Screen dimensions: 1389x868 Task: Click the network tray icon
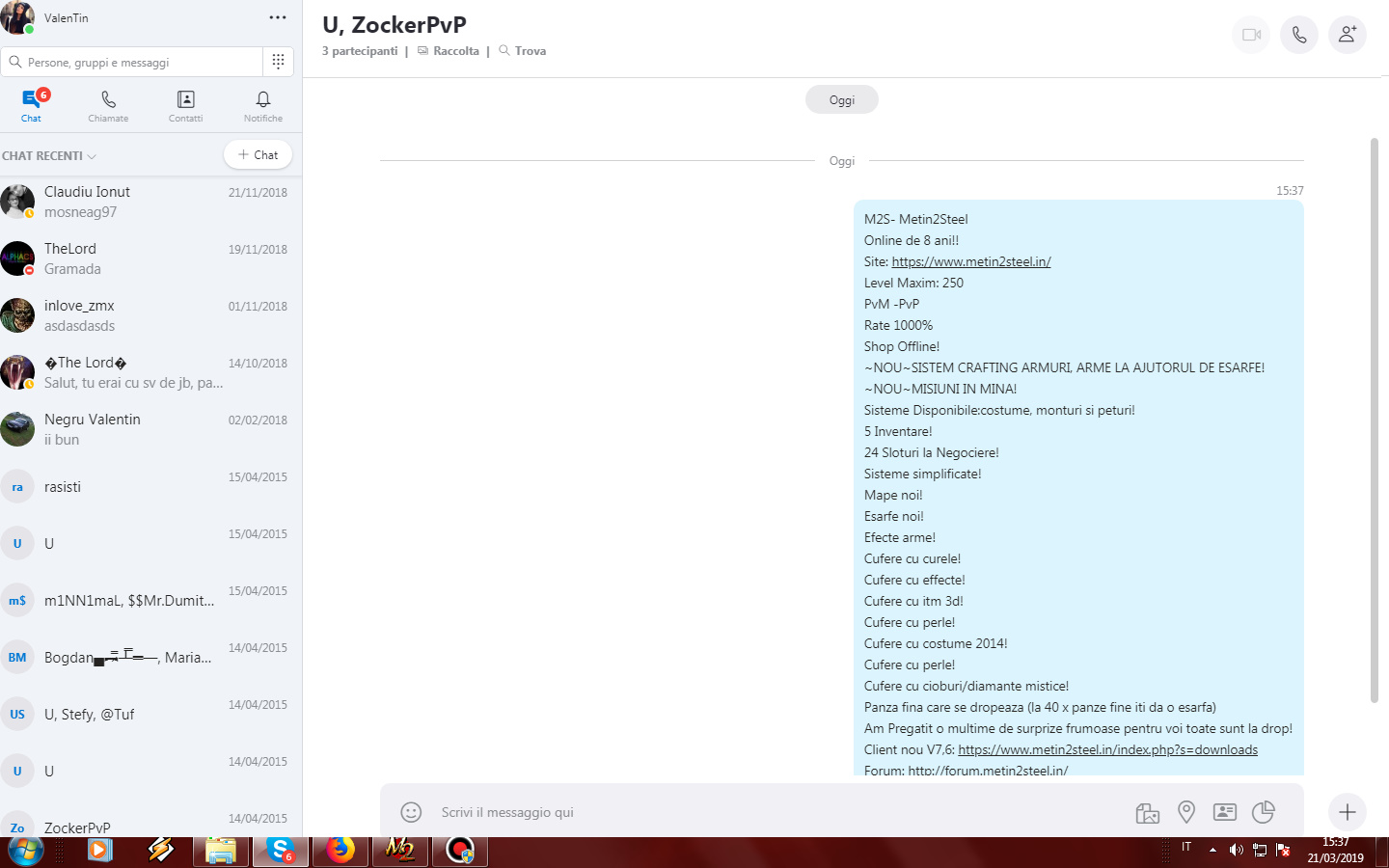(x=1259, y=850)
